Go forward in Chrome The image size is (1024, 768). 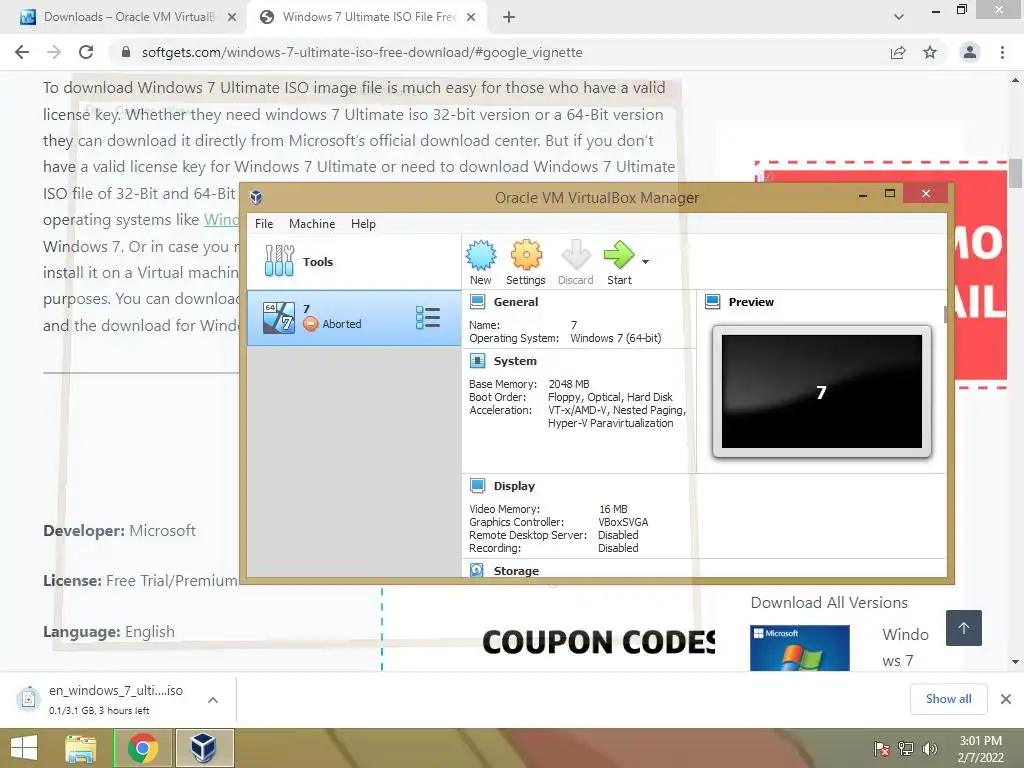click(54, 52)
